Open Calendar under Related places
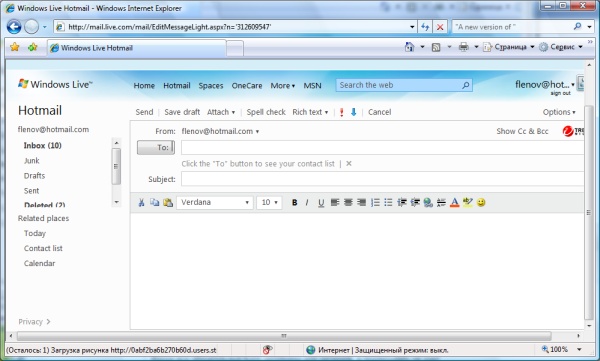This screenshot has width=600, height=361. [39, 263]
